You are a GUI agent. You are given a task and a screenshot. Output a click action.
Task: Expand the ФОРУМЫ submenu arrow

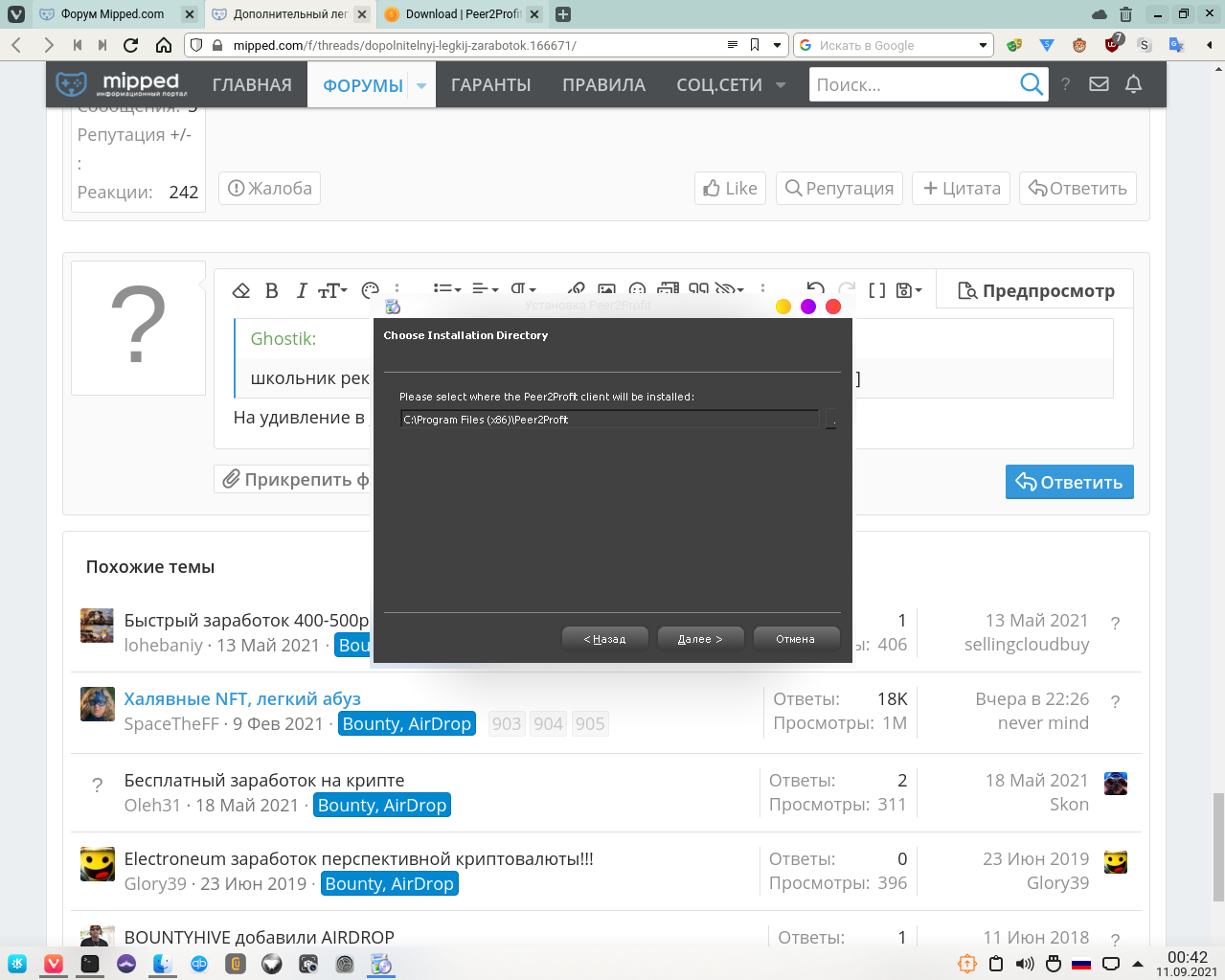click(421, 85)
